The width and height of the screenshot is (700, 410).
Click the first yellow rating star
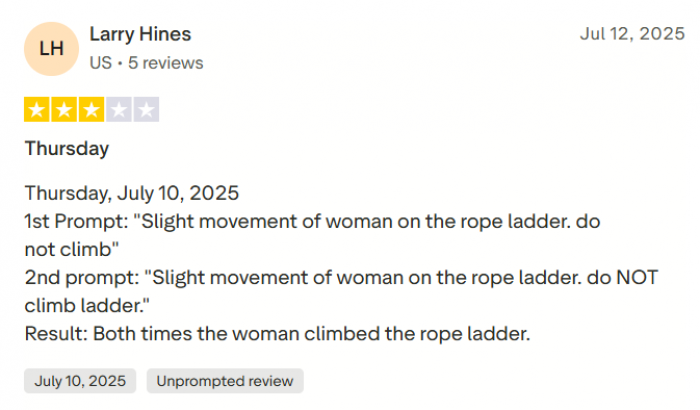click(x=37, y=110)
